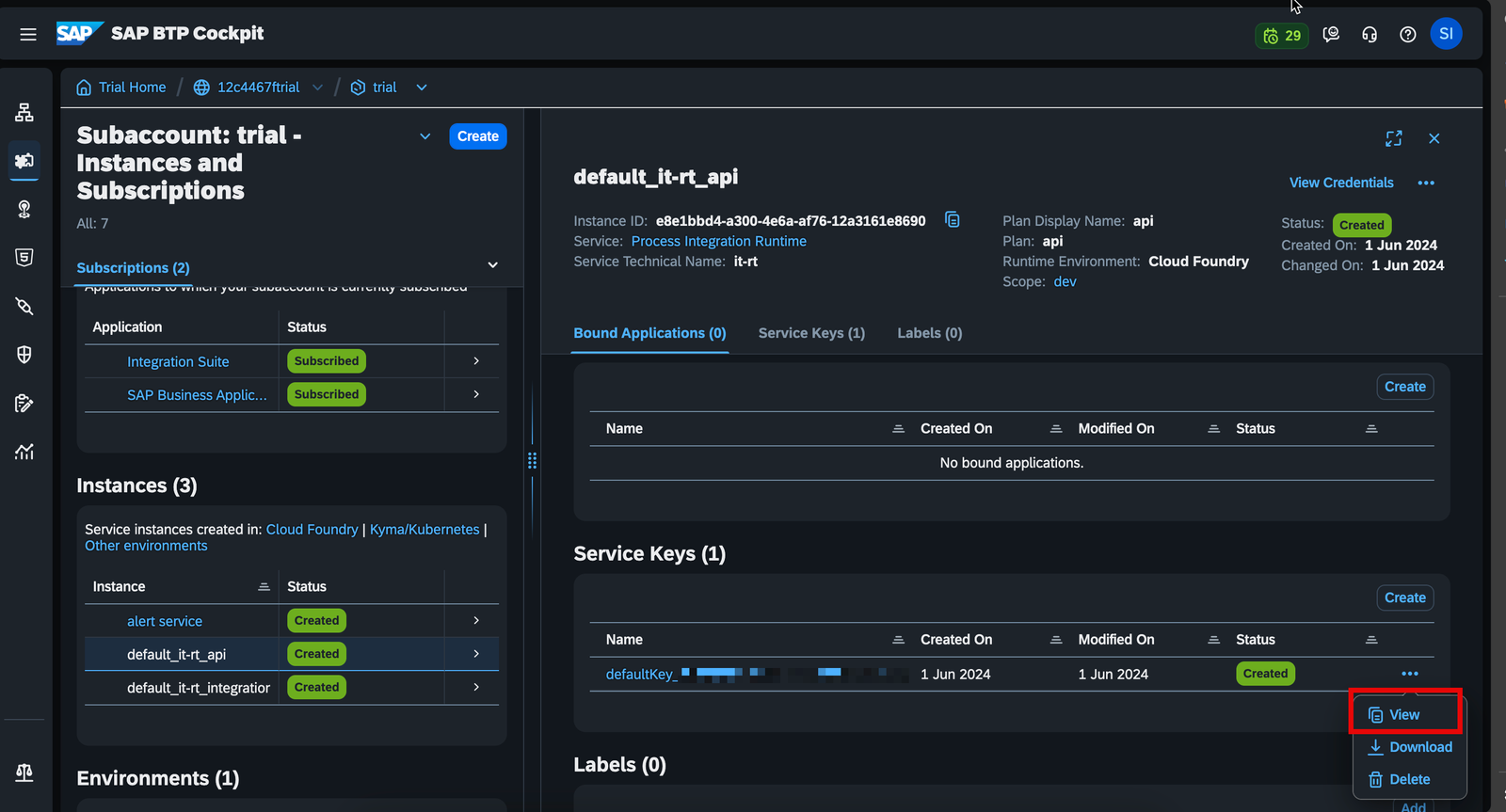Click the View Credentials link

coord(1340,183)
